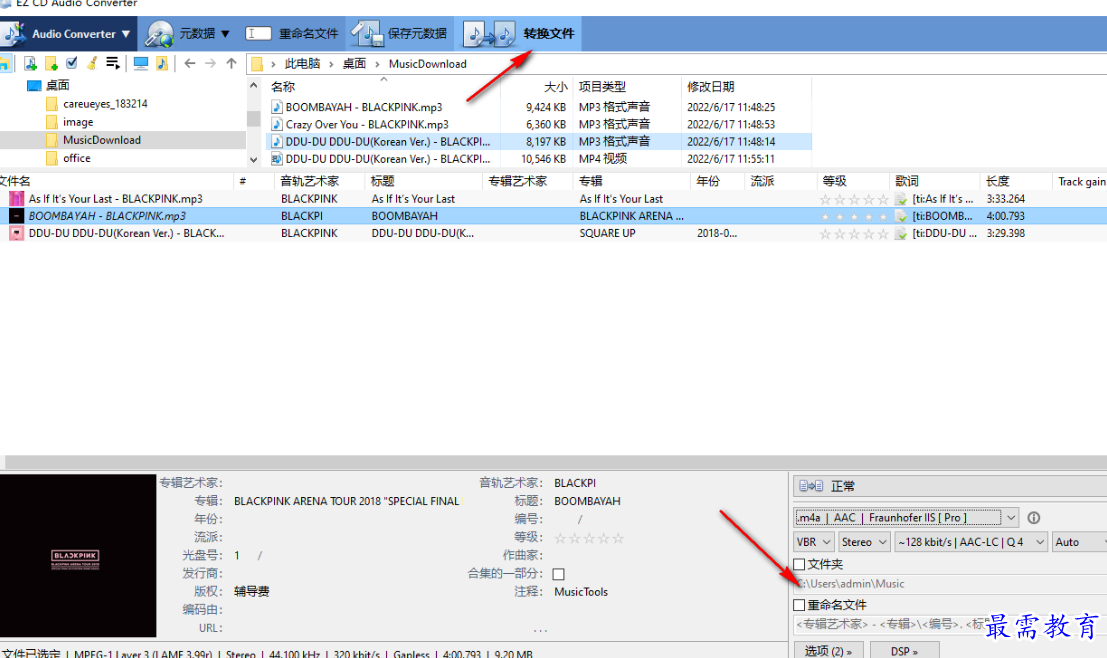
Task: Click the forward arrow navigation icon
Action: [210, 64]
